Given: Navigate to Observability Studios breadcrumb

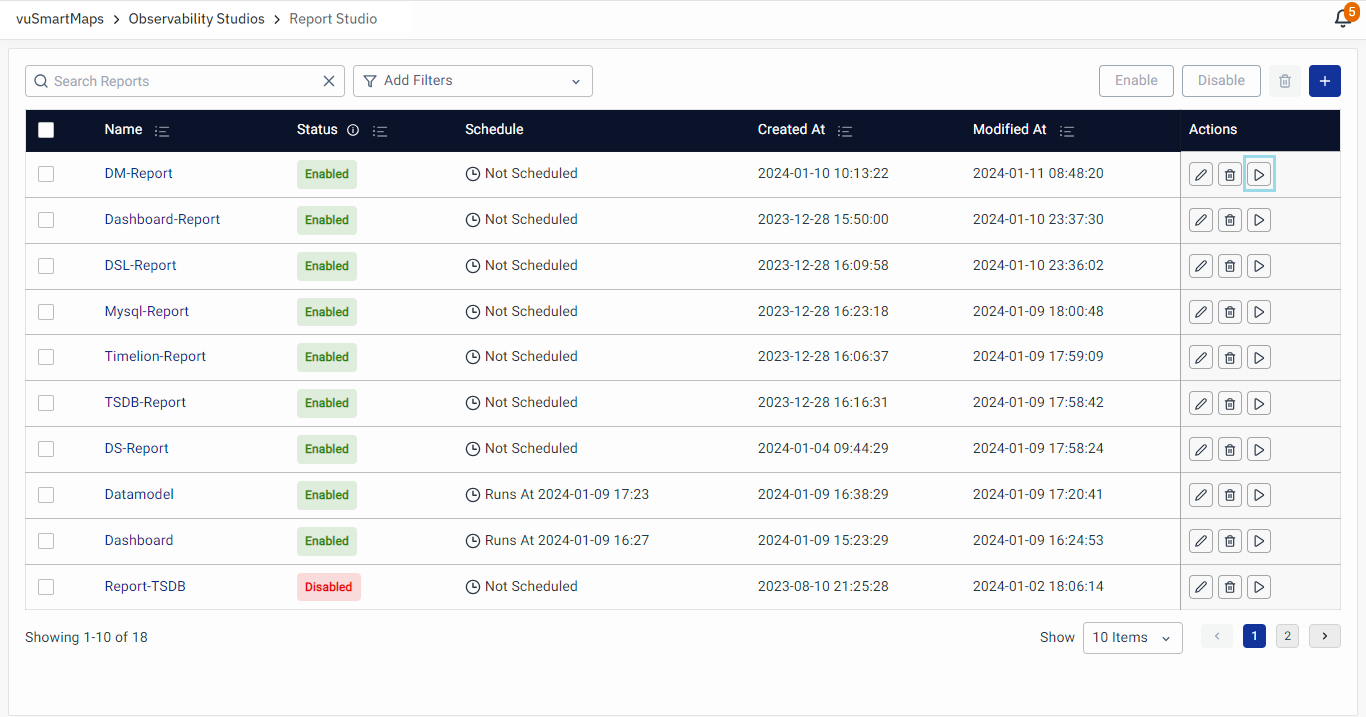Looking at the screenshot, I should 197,19.
